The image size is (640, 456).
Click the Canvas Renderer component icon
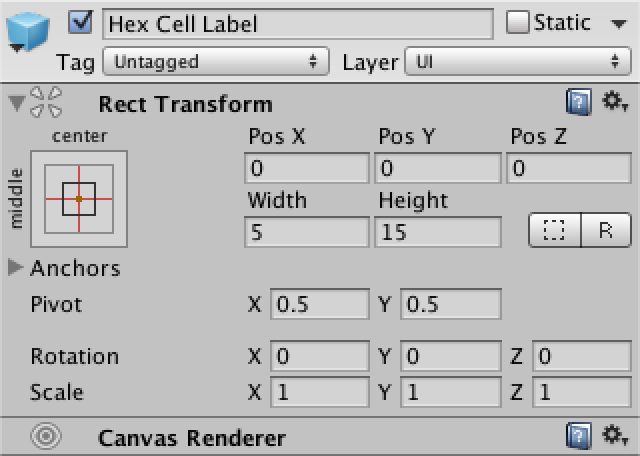tap(48, 437)
